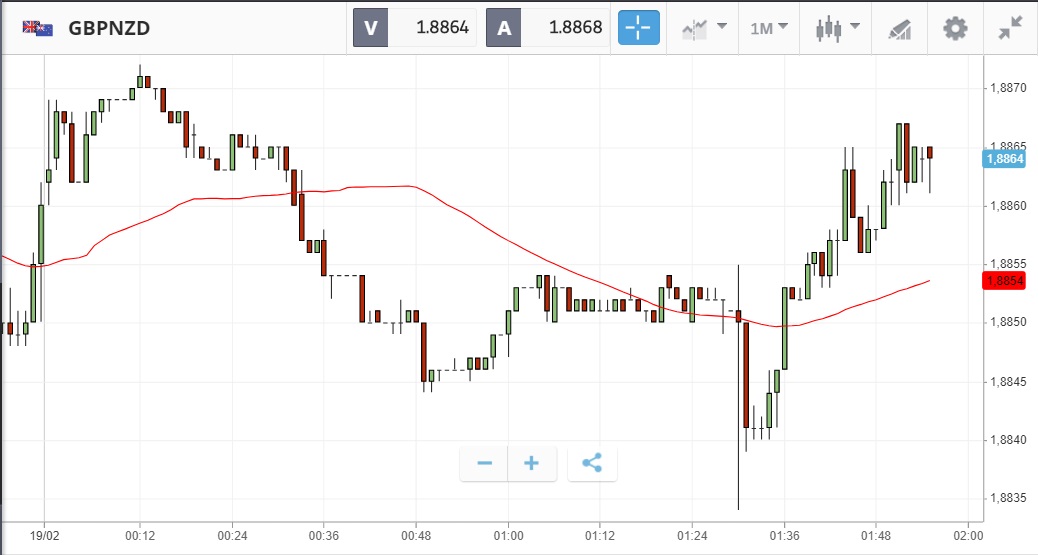Expand the 1M timeframe dropdown
Viewport: 1038px width, 555px height.
[x=768, y=28]
